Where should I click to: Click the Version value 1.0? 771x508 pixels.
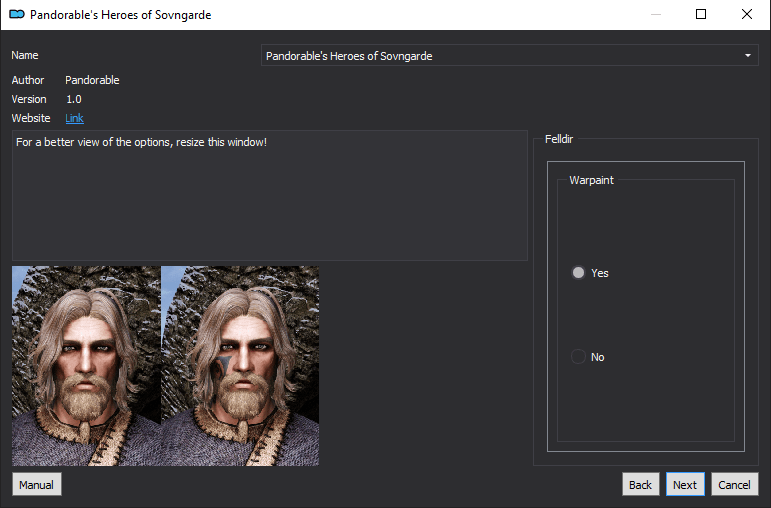74,99
